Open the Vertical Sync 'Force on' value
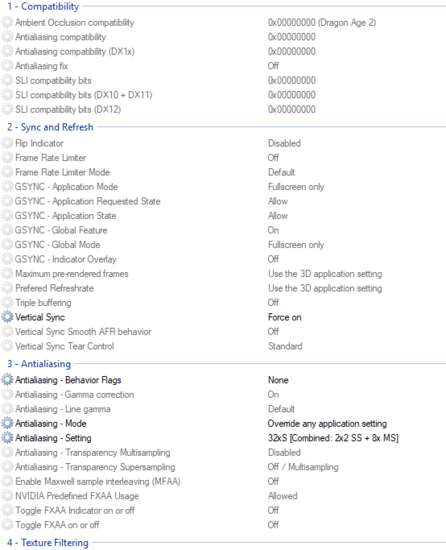Viewport: 446px width, 550px height. (285, 317)
